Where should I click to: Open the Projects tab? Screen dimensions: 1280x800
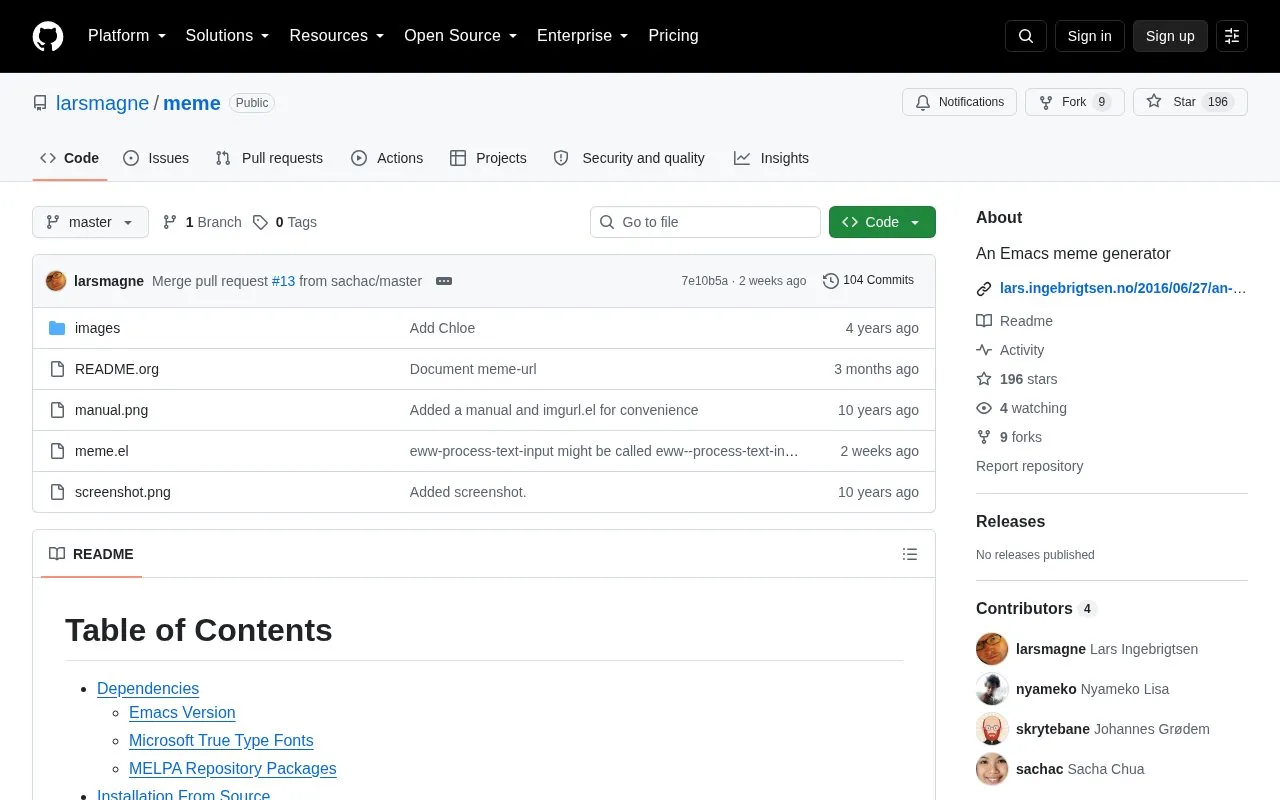tap(488, 158)
